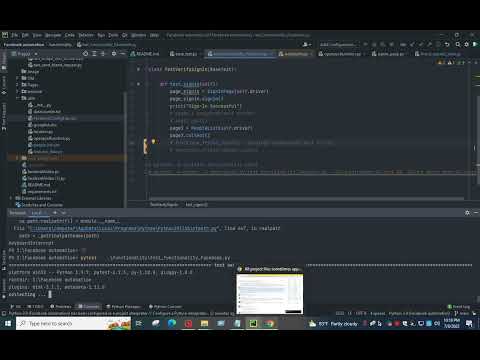Open the Python Console tool window

pyautogui.click(x=165, y=306)
